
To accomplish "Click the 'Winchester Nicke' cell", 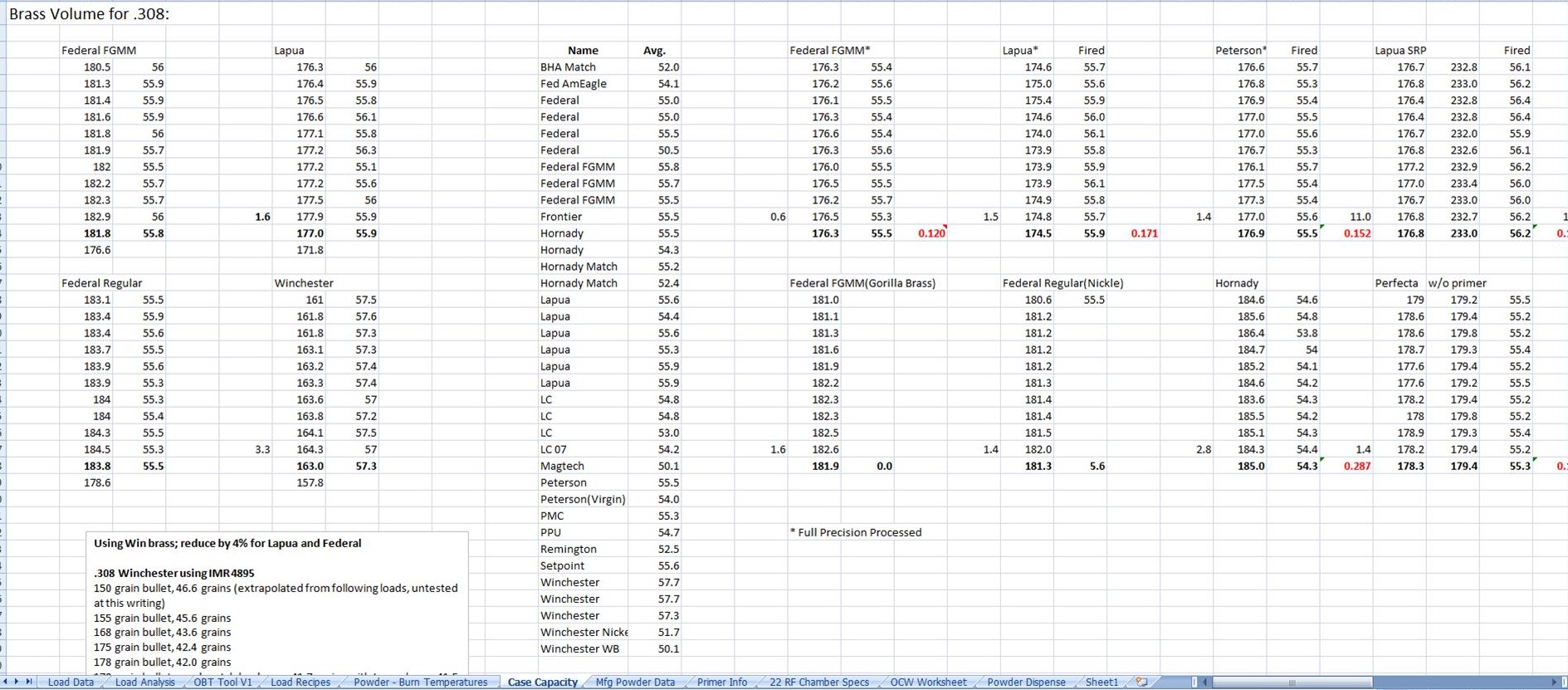I will pos(583,632).
